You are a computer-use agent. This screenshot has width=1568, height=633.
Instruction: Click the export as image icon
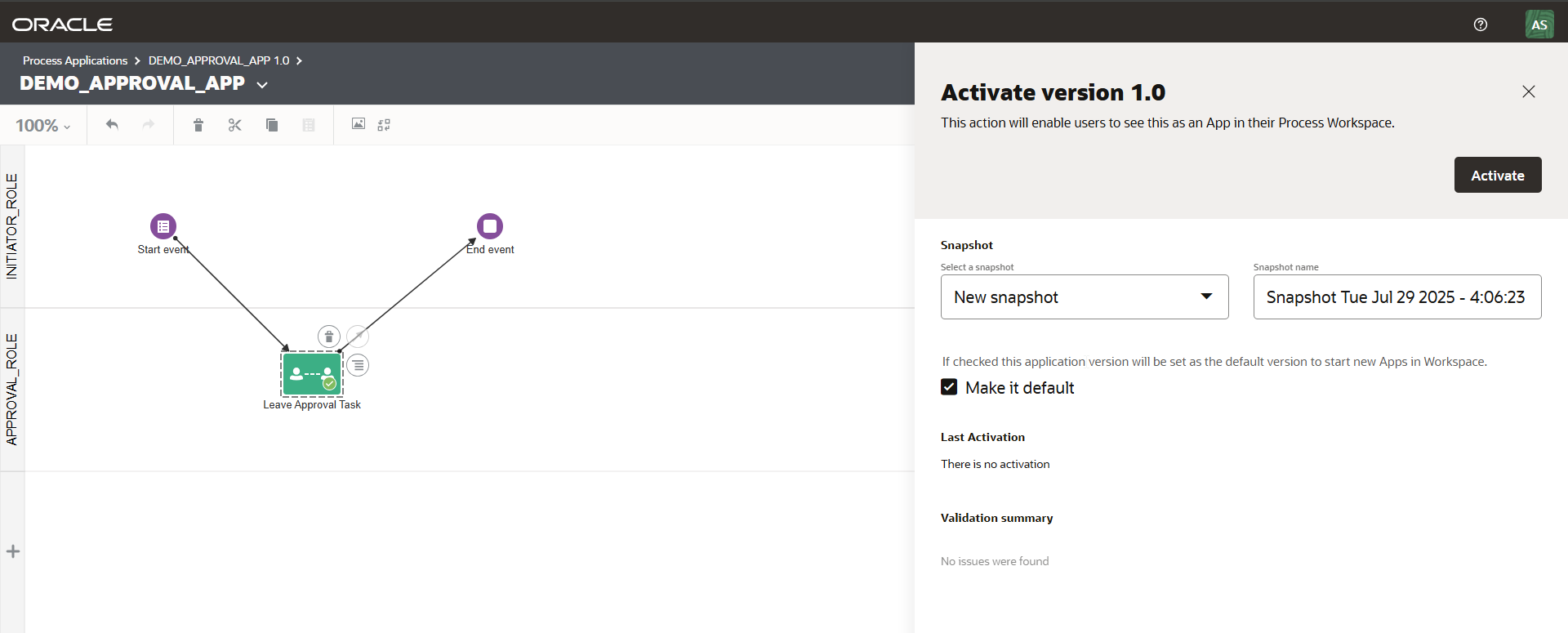358,124
